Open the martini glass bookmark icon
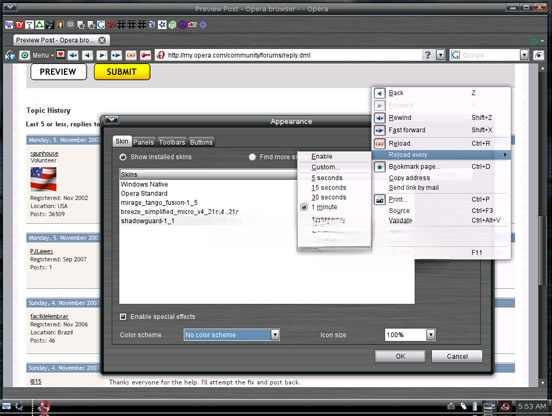Viewport: 552px width, 416px height. point(30,25)
